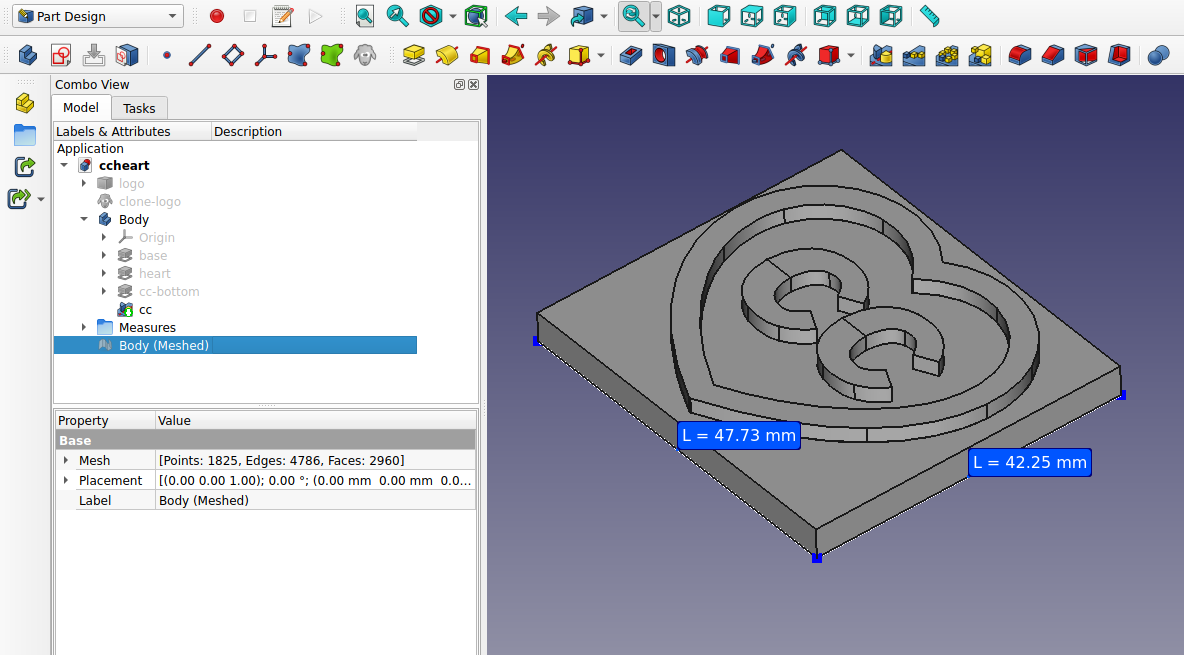The image size is (1184, 655).
Task: Toggle the bounding box display
Action: [x=476, y=16]
